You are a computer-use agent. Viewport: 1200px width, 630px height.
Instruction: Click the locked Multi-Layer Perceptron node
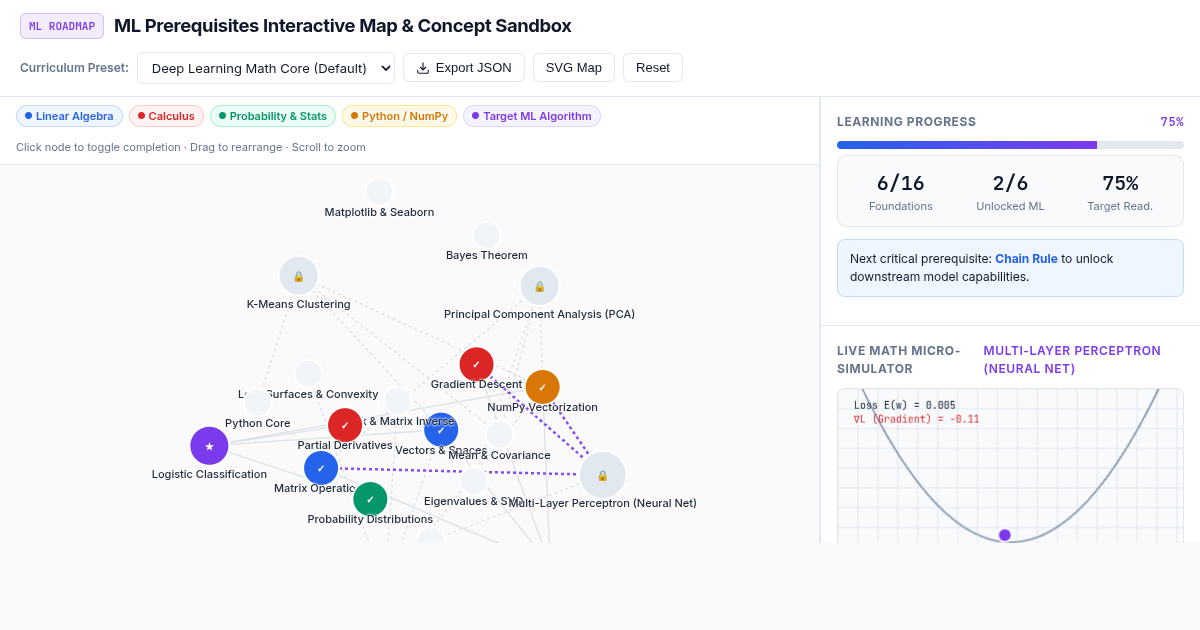(602, 475)
